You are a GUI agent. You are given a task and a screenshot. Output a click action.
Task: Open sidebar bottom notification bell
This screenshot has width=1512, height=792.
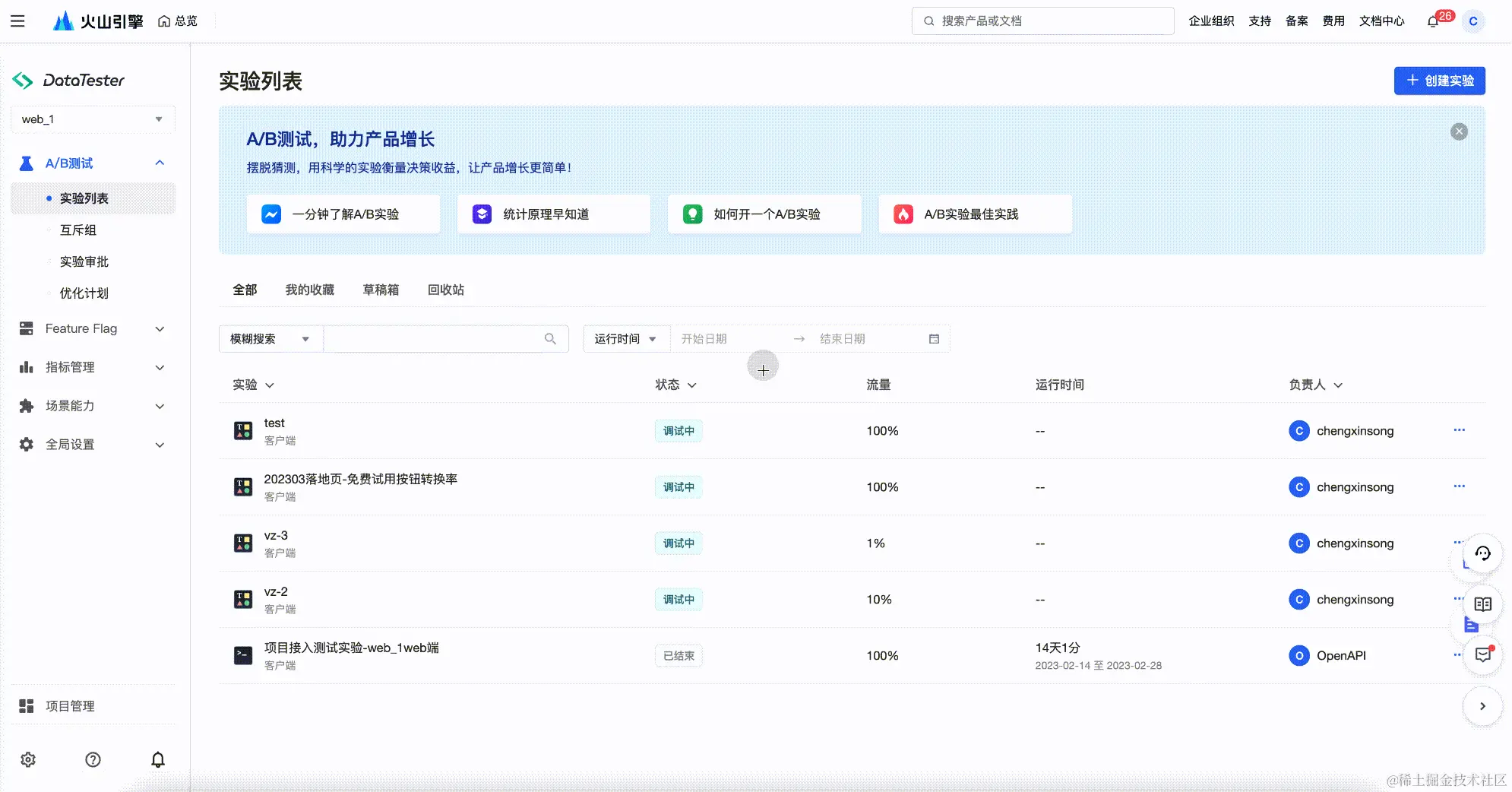[157, 759]
